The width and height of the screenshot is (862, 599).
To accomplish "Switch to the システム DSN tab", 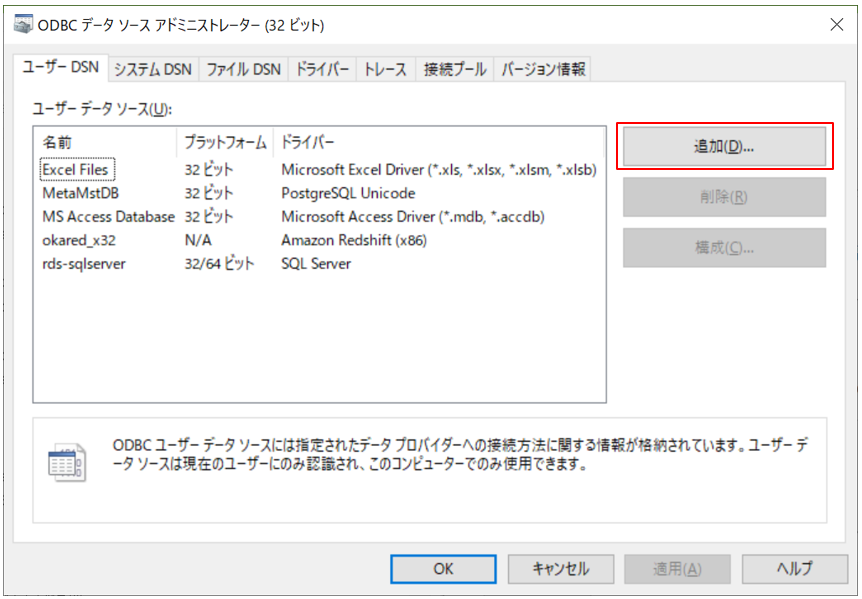I will click(x=153, y=69).
